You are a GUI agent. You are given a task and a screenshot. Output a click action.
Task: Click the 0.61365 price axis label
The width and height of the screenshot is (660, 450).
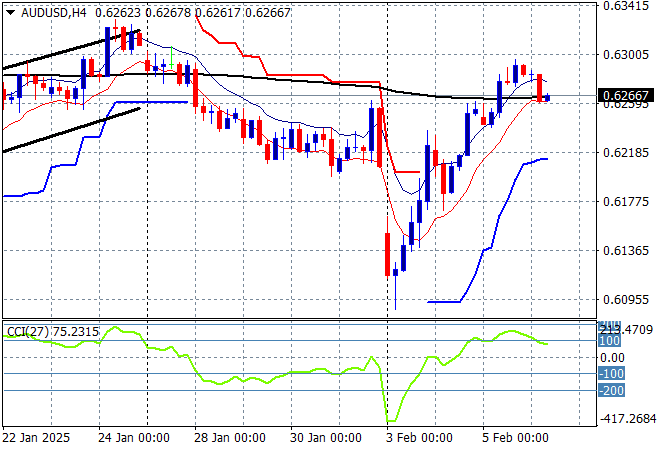[x=626, y=250]
